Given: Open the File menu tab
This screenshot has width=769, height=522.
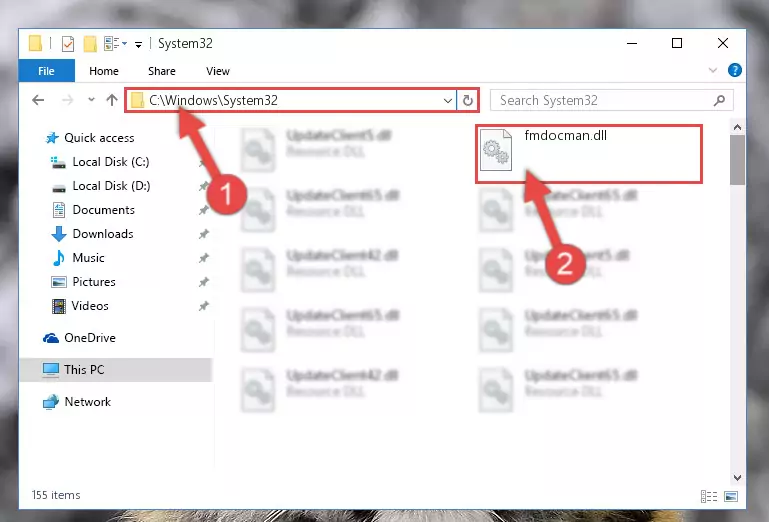Looking at the screenshot, I should pos(47,71).
